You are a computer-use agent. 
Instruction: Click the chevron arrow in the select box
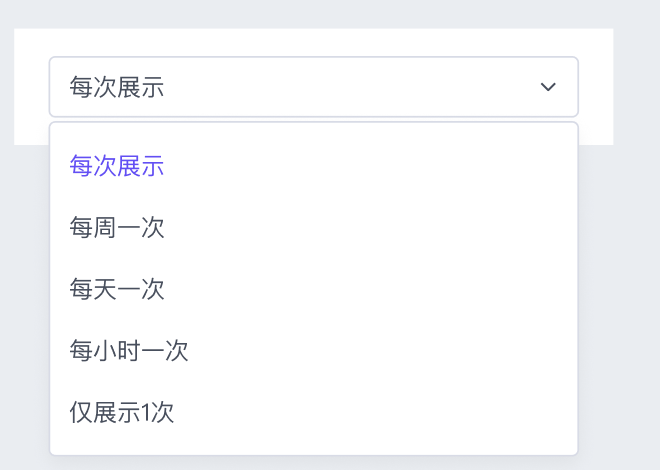[x=548, y=87]
